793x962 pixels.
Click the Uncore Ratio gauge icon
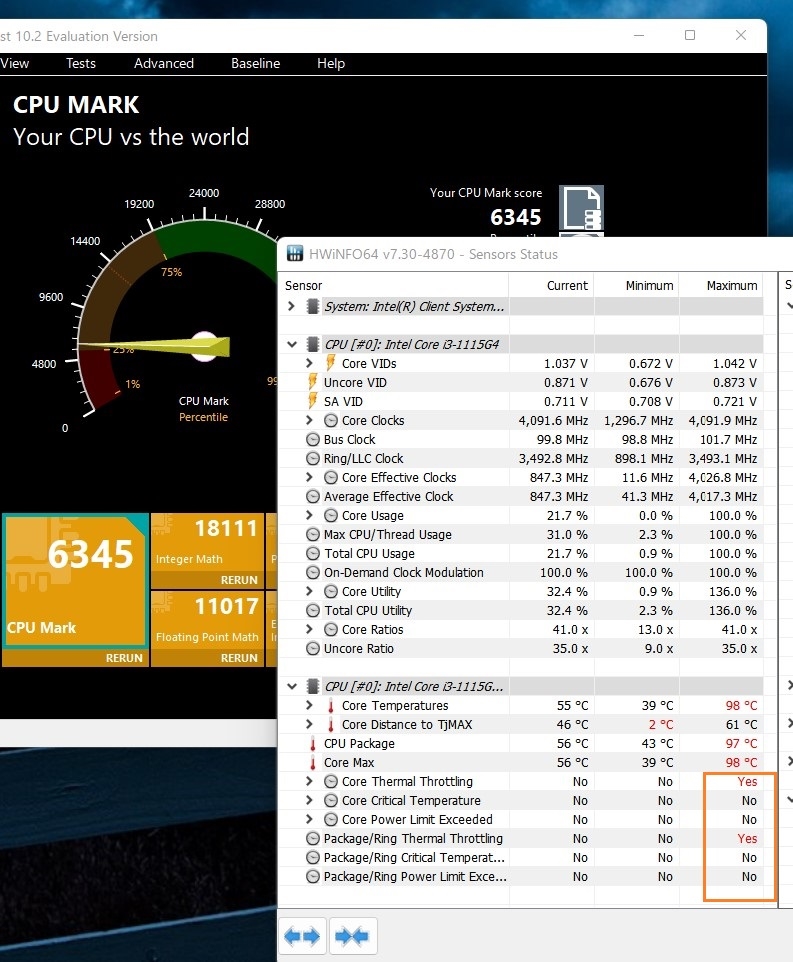click(x=313, y=648)
